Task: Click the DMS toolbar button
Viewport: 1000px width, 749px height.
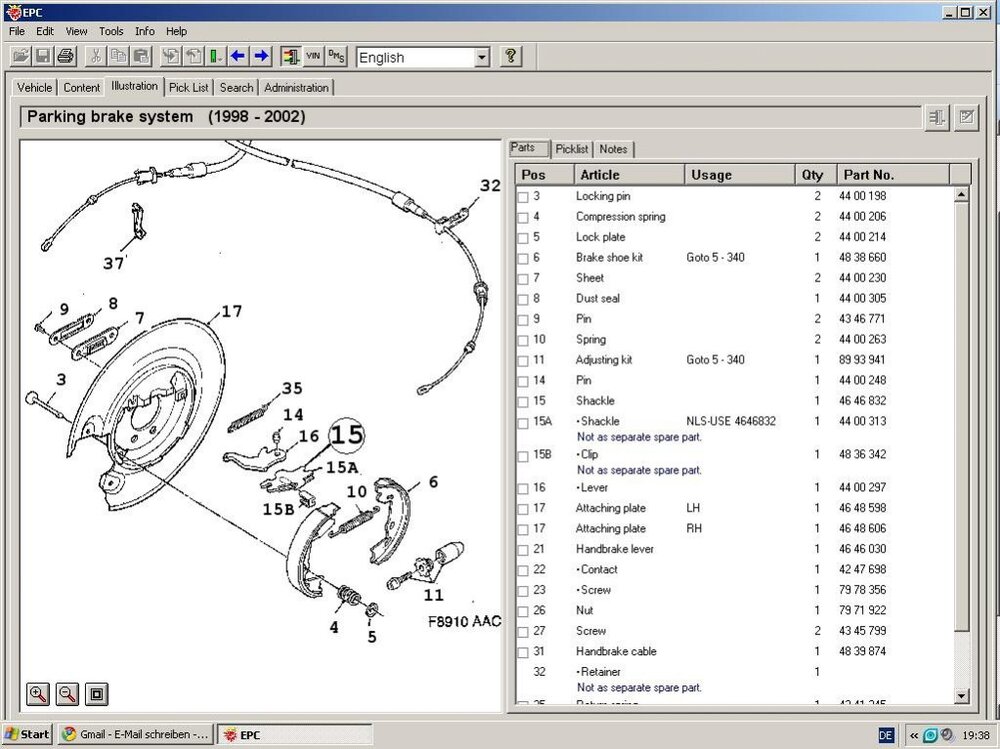Action: coord(335,56)
